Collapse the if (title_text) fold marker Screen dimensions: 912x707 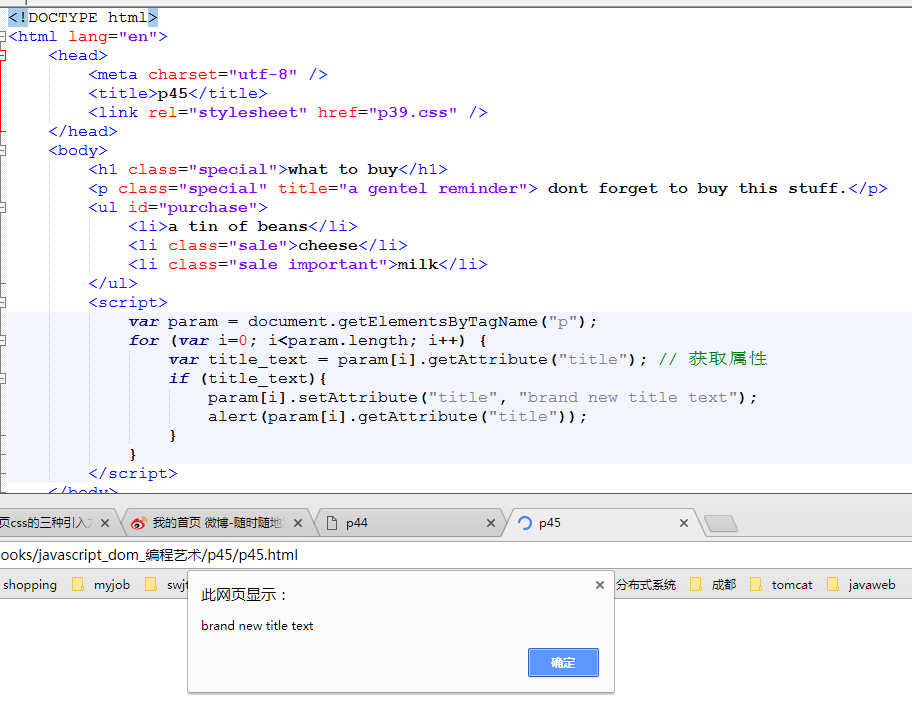(2, 379)
